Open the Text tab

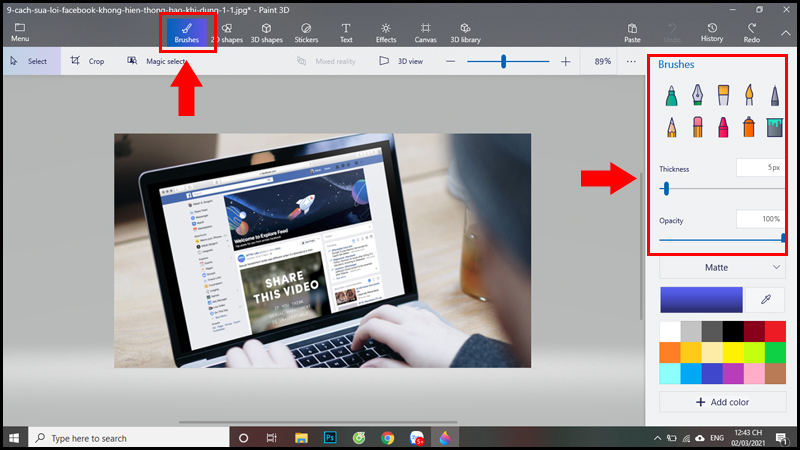tap(346, 33)
